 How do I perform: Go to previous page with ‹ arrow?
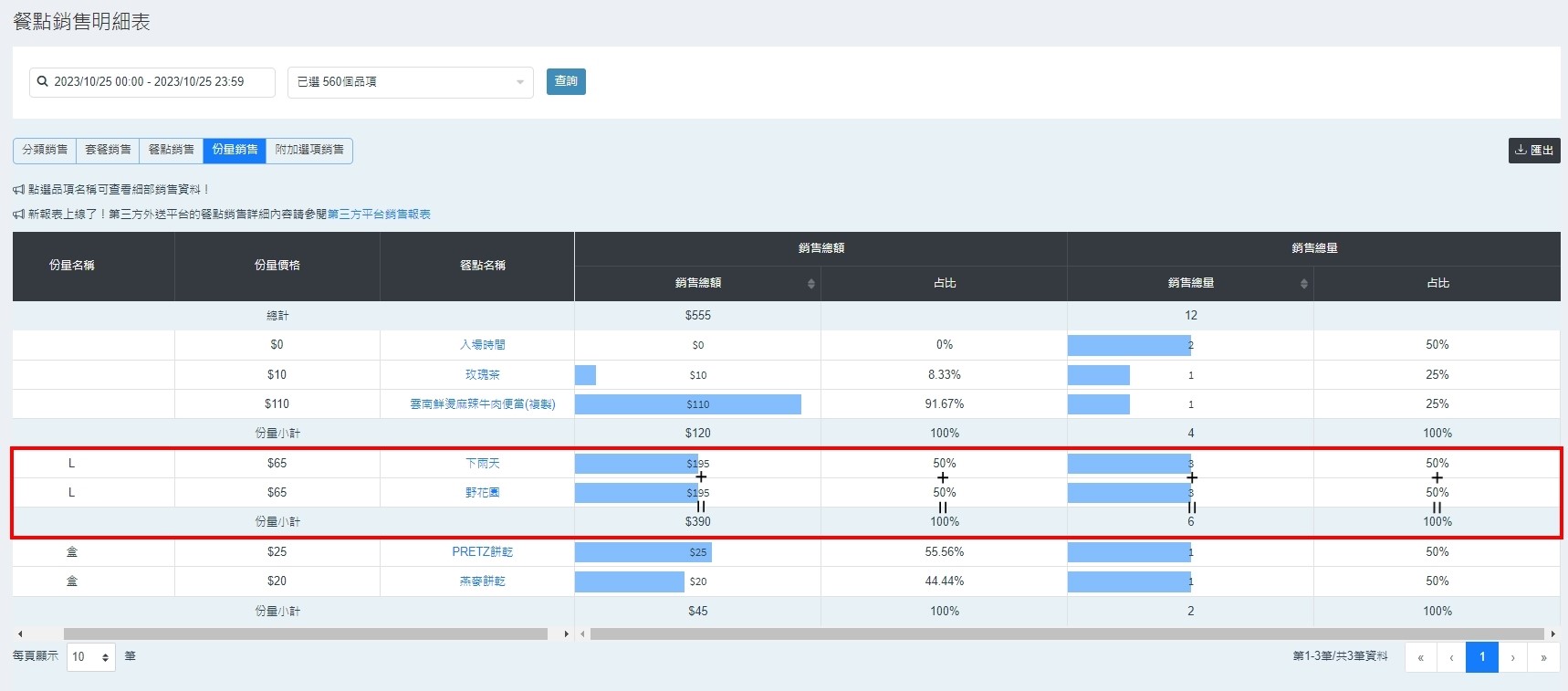1451,657
